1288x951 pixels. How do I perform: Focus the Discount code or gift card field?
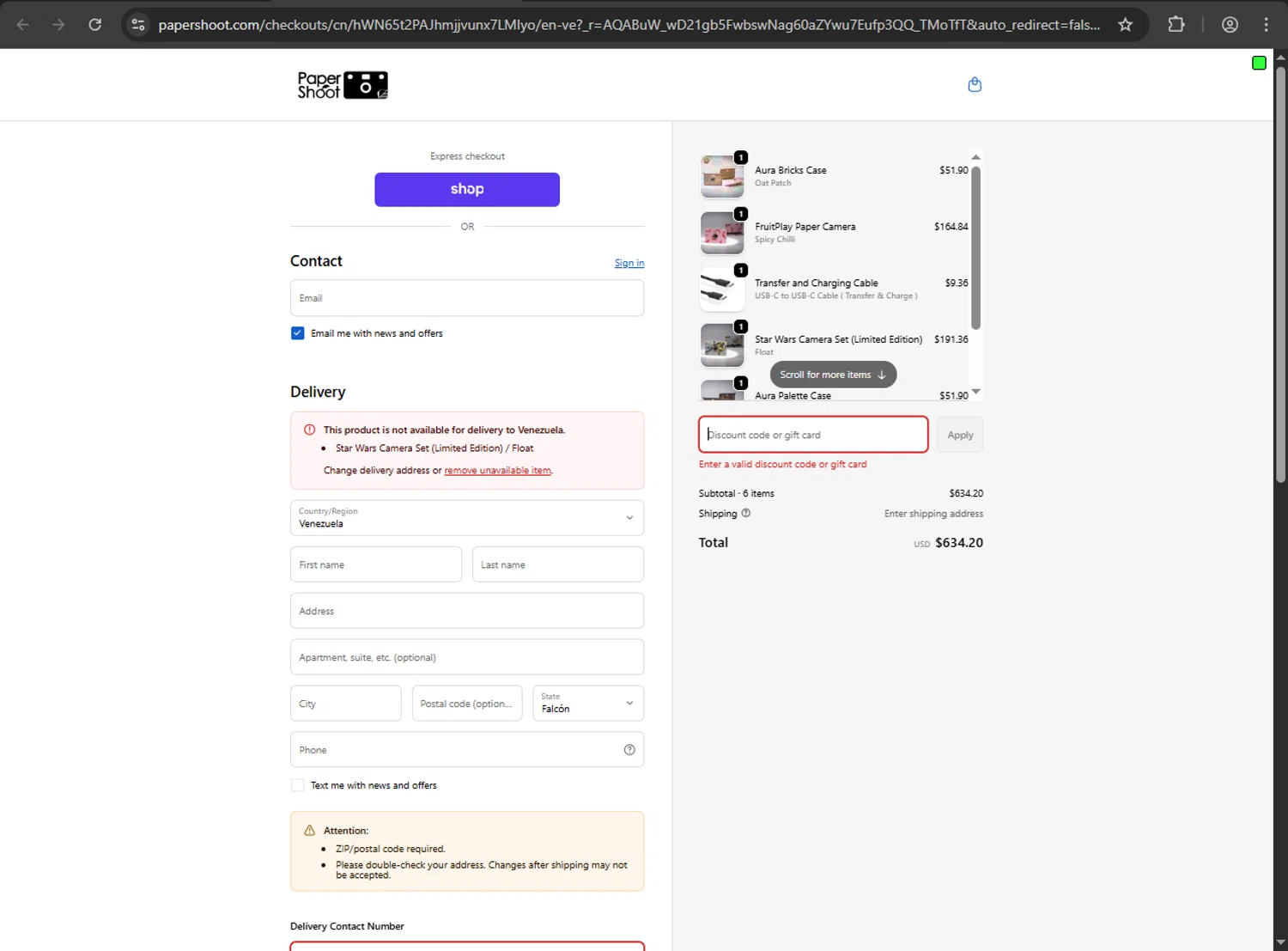click(813, 435)
